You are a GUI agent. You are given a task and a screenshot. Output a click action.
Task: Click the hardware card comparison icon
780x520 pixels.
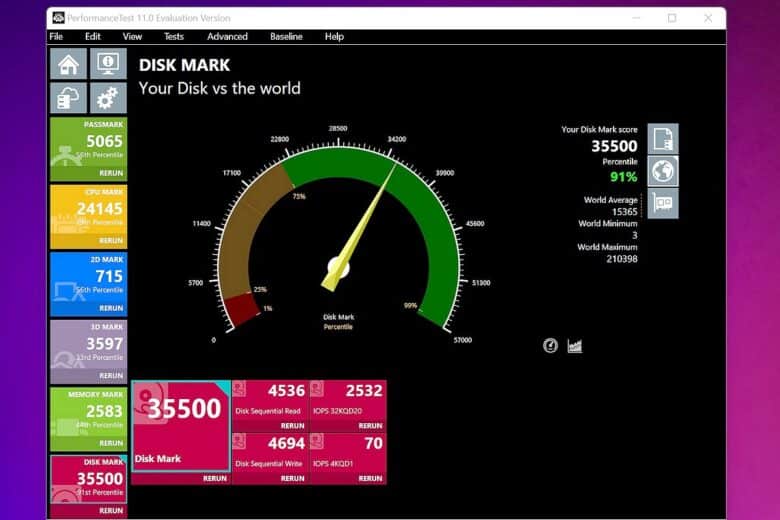[x=663, y=203]
